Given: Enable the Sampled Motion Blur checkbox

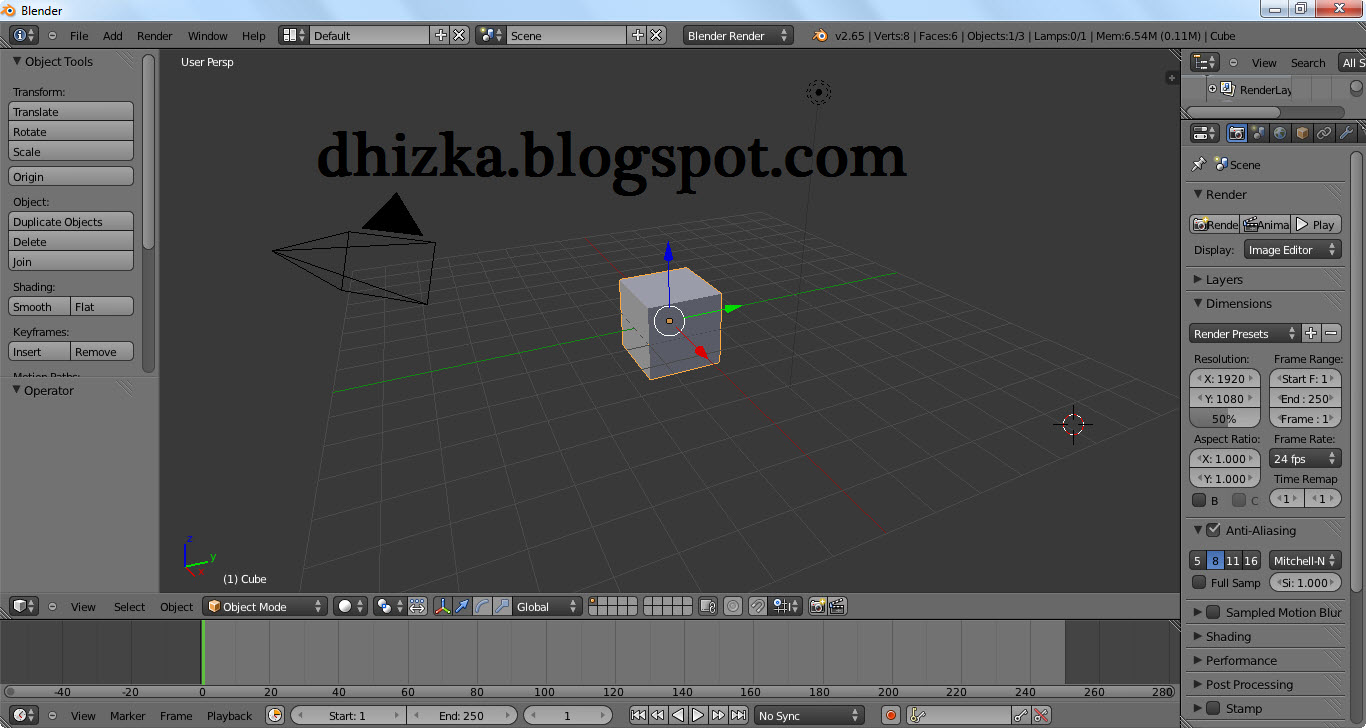Looking at the screenshot, I should tap(1213, 612).
